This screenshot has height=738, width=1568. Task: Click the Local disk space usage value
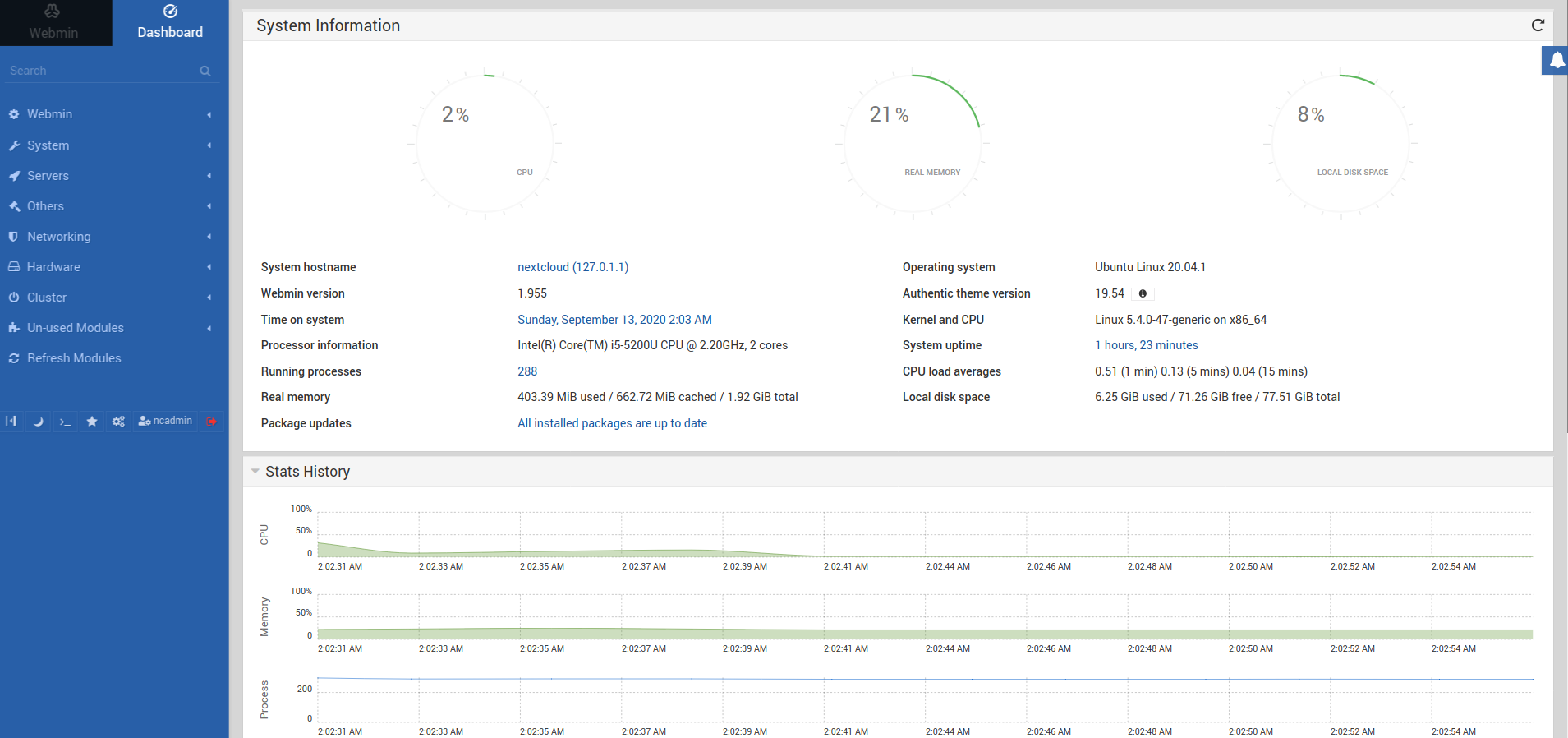coord(1217,397)
